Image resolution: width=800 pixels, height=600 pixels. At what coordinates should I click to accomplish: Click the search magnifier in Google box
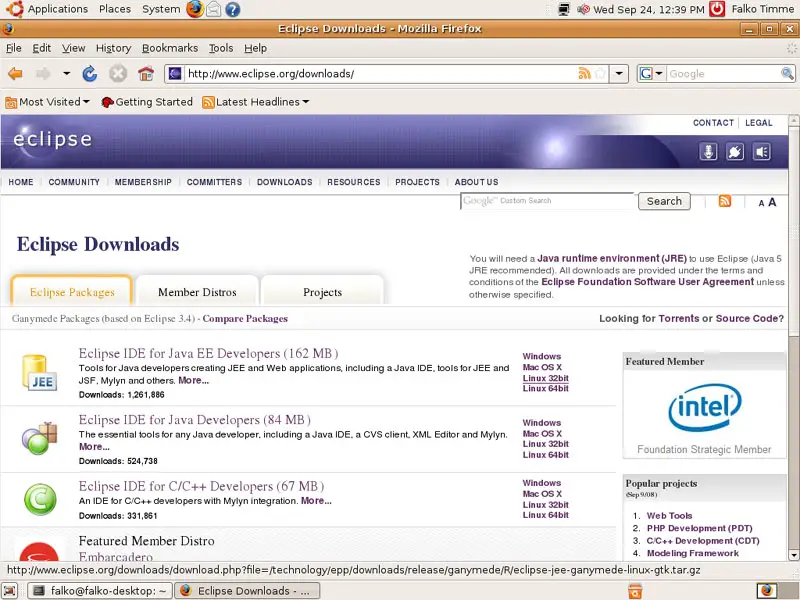pos(787,73)
